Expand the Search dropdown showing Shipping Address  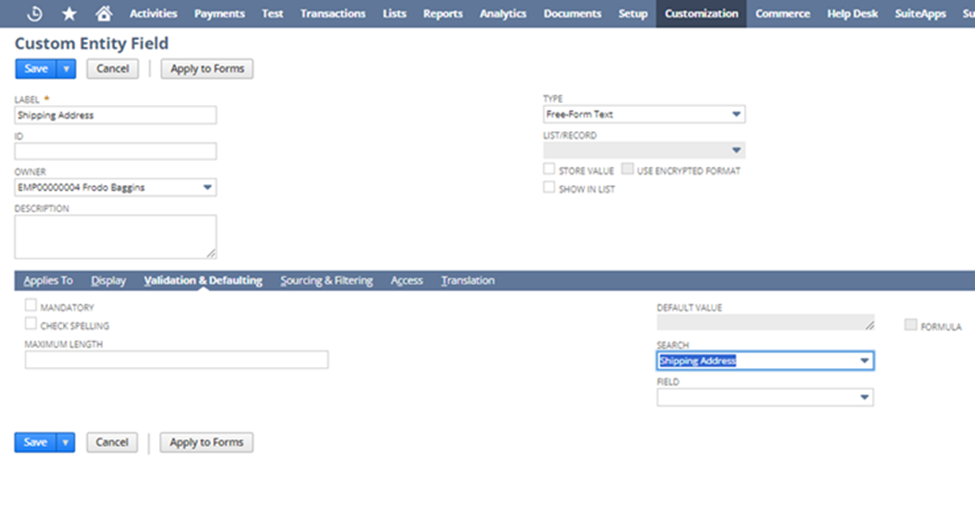click(x=864, y=361)
